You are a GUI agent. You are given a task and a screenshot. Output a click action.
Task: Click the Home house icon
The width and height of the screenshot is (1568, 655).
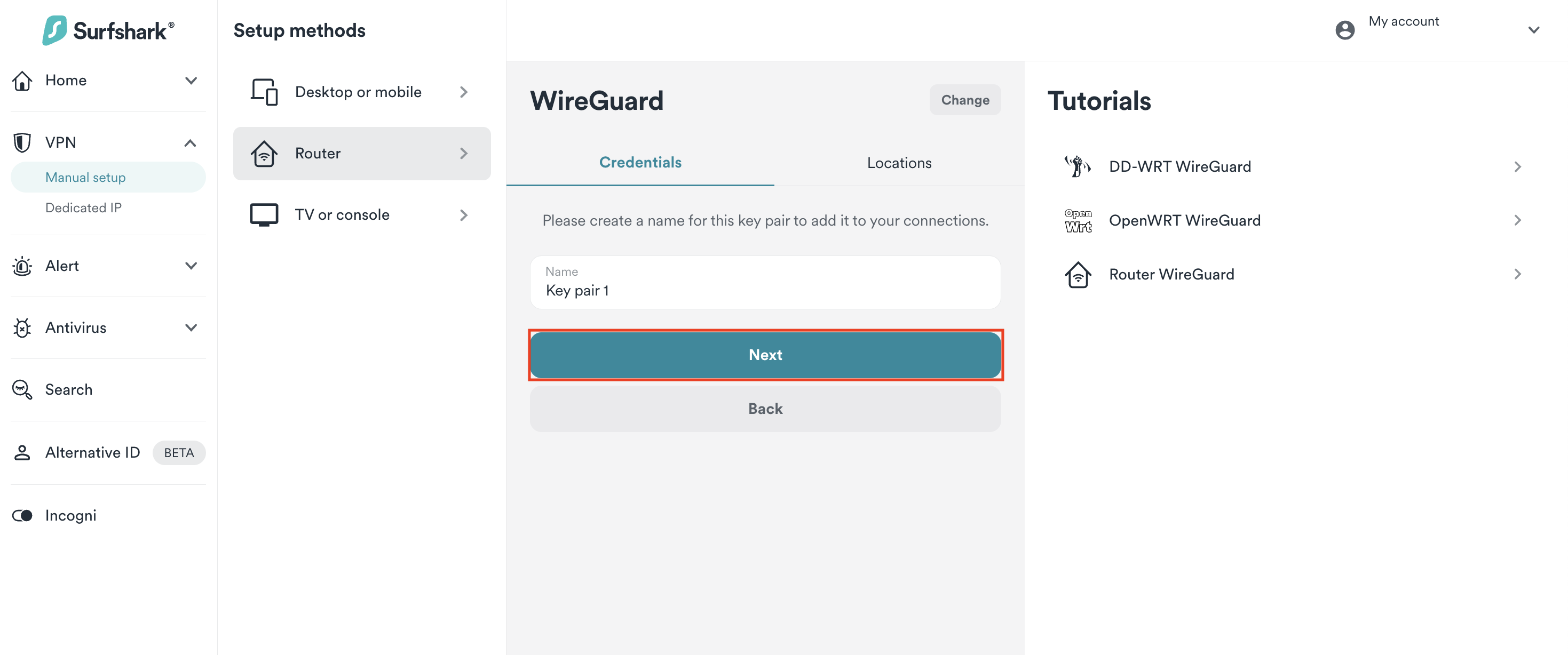click(x=22, y=81)
